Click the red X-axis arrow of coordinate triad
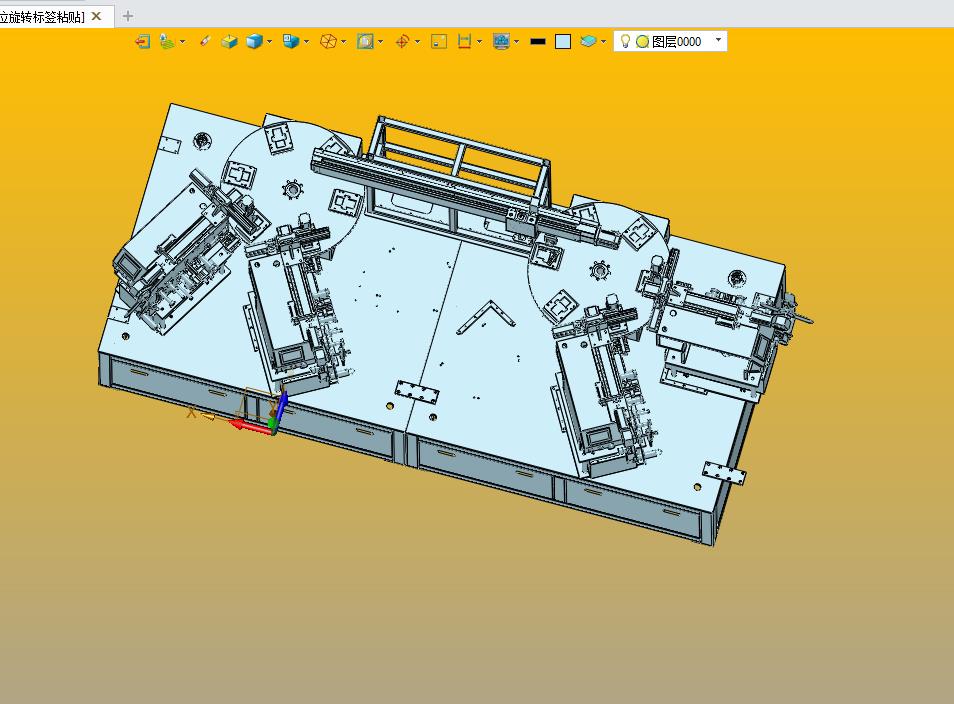The height and width of the screenshot is (704, 954). (x=251, y=426)
